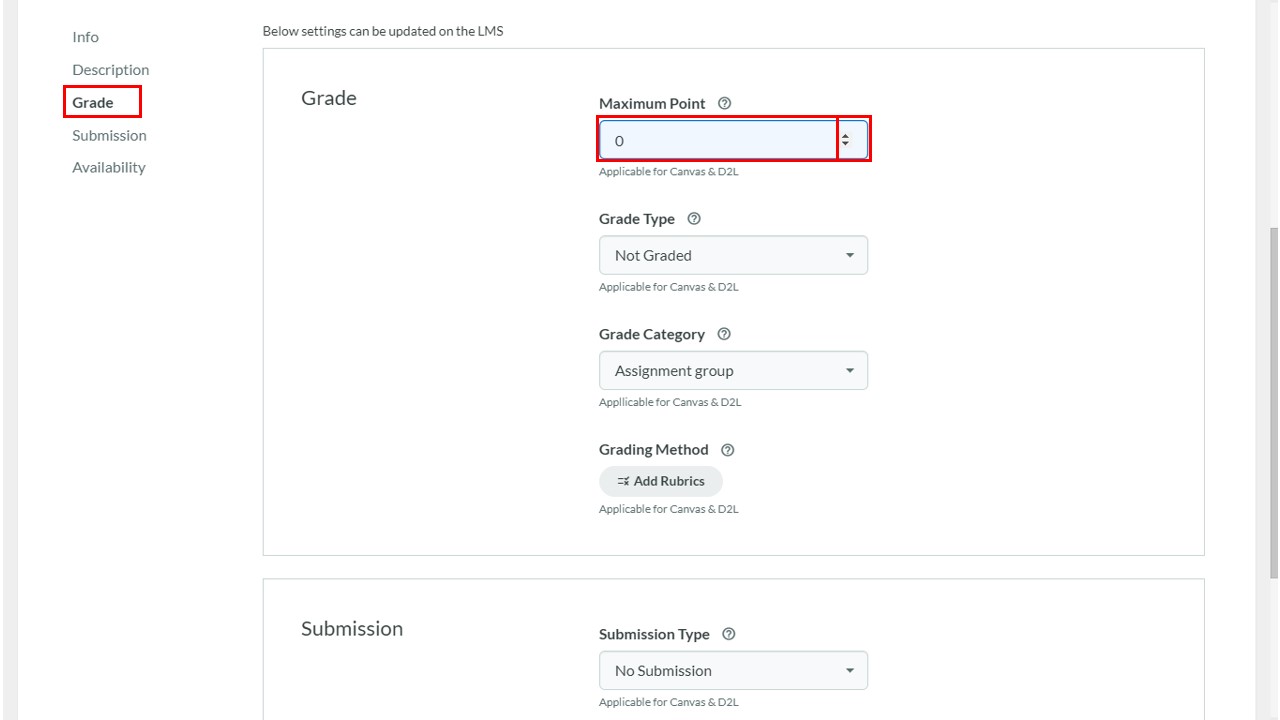Click the Grade section heading
Screen dimensions: 1280x720
pos(329,98)
